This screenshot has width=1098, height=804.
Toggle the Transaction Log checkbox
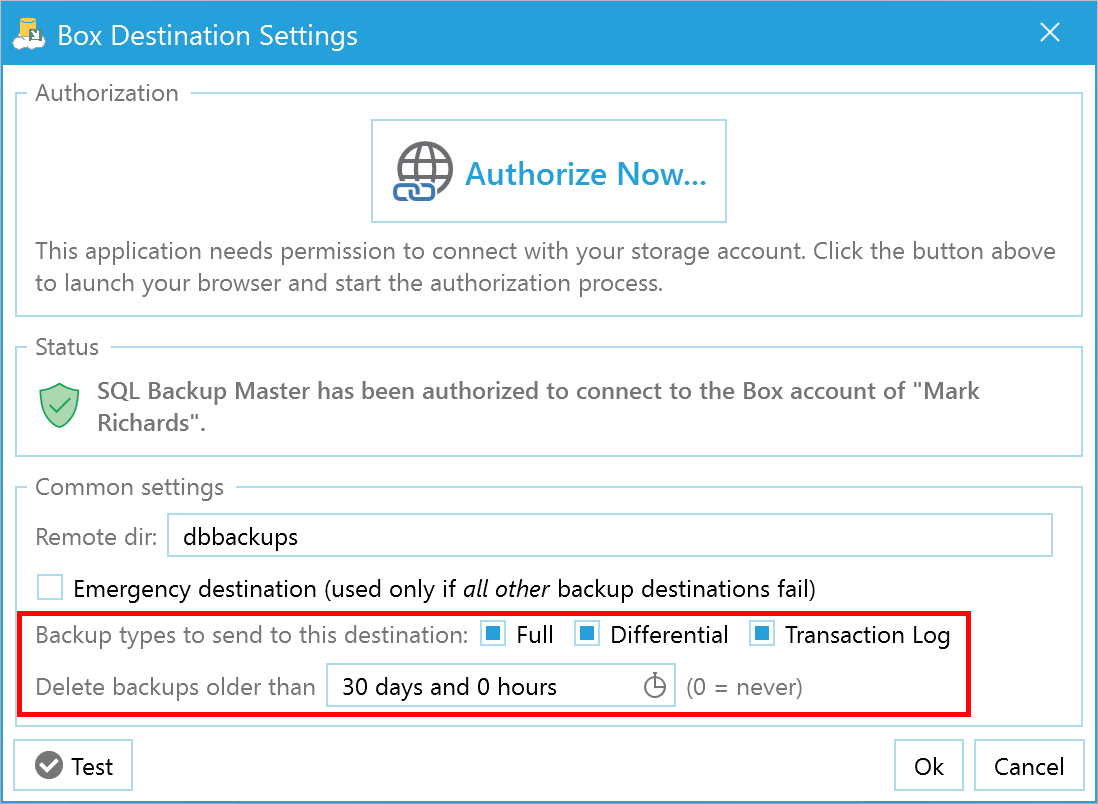tap(761, 634)
